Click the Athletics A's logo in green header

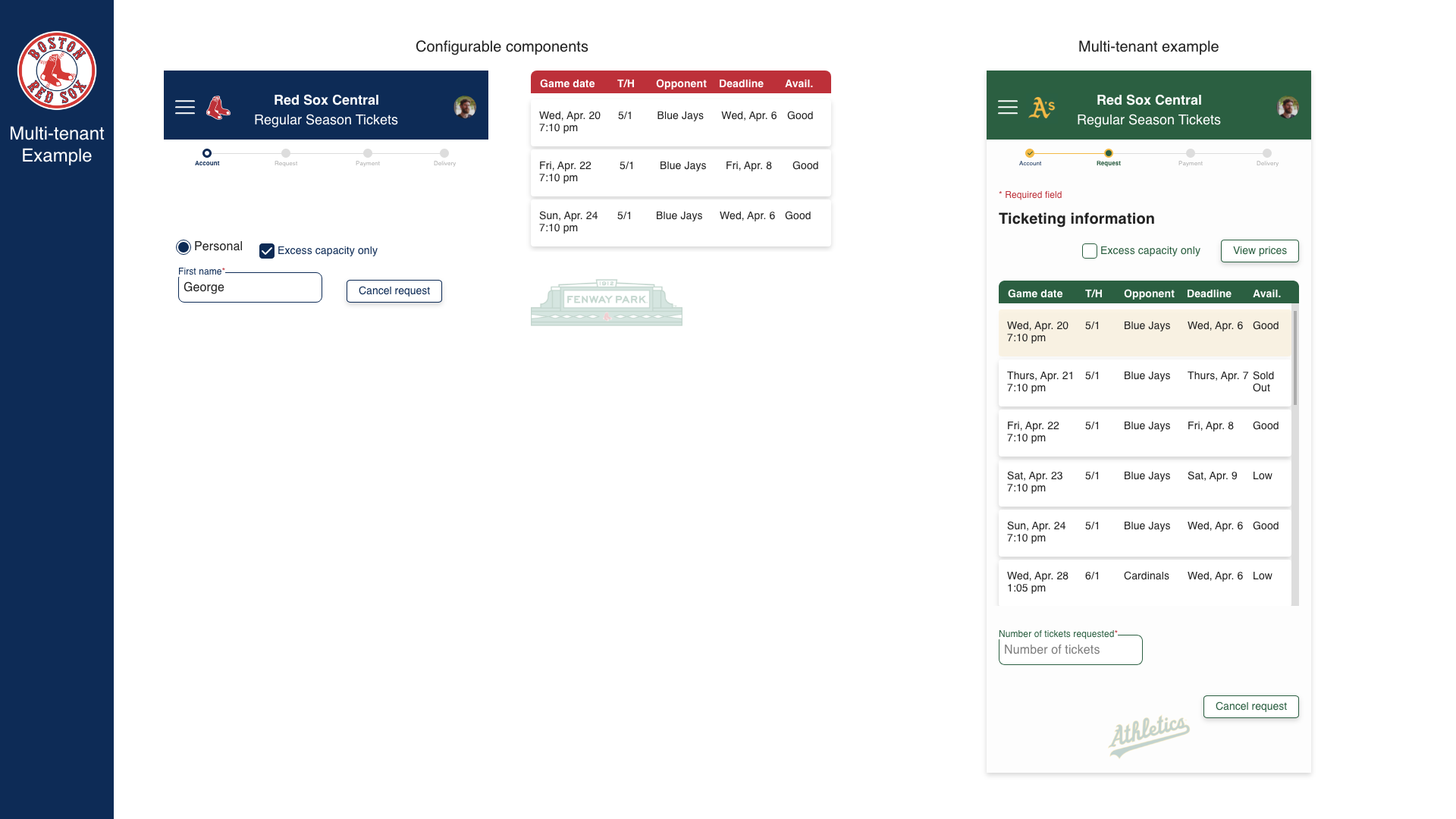click(x=1042, y=108)
